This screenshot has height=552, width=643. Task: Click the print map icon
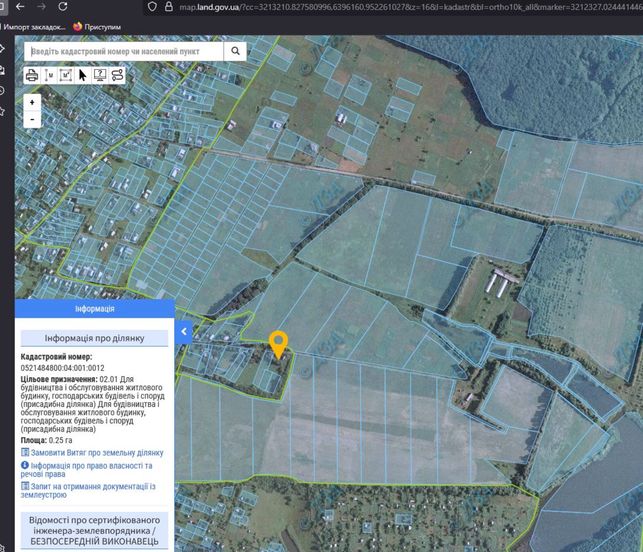pyautogui.click(x=32, y=75)
